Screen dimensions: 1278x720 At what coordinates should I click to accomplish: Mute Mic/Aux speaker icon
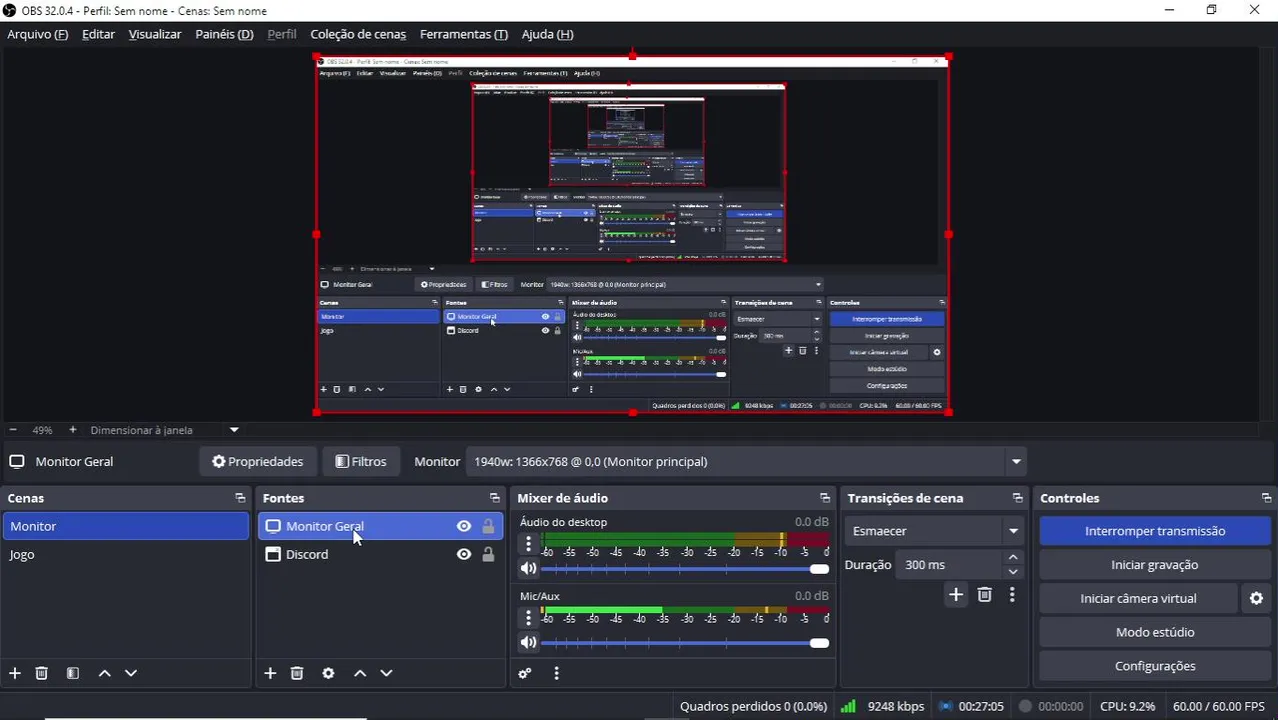point(529,642)
